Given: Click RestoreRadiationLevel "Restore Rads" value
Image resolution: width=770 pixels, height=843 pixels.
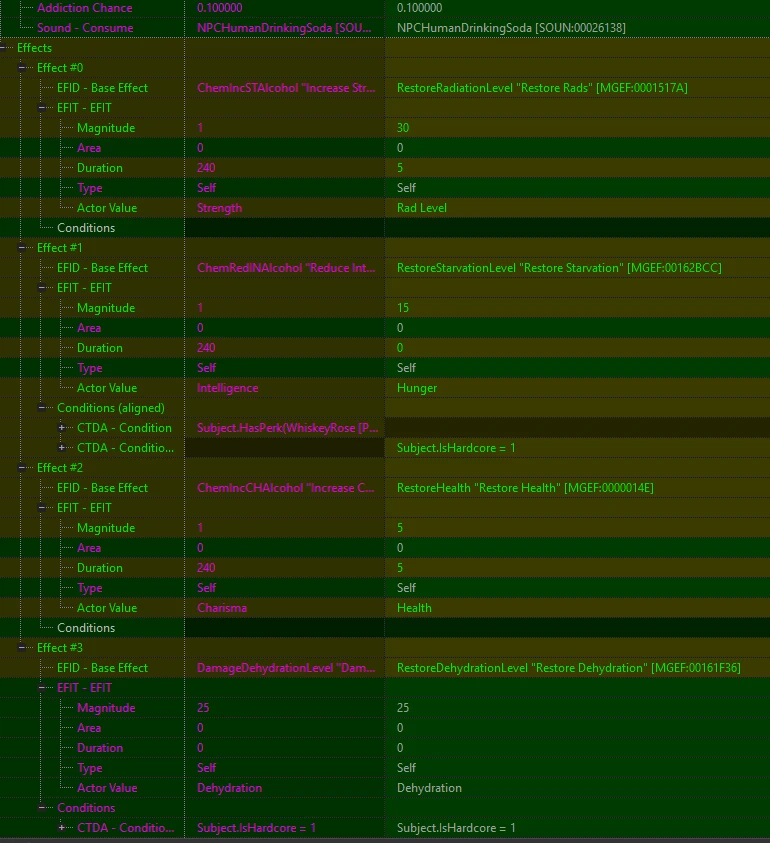Looking at the screenshot, I should (x=542, y=88).
